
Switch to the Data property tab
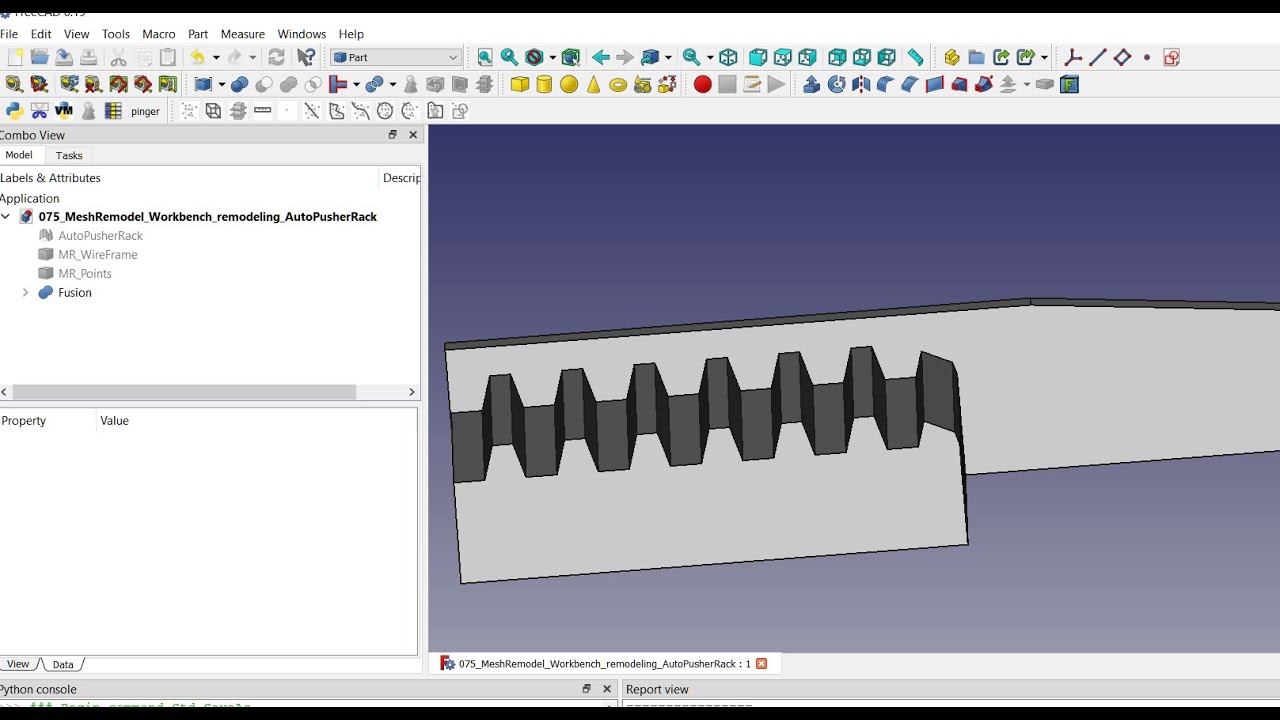[x=63, y=664]
